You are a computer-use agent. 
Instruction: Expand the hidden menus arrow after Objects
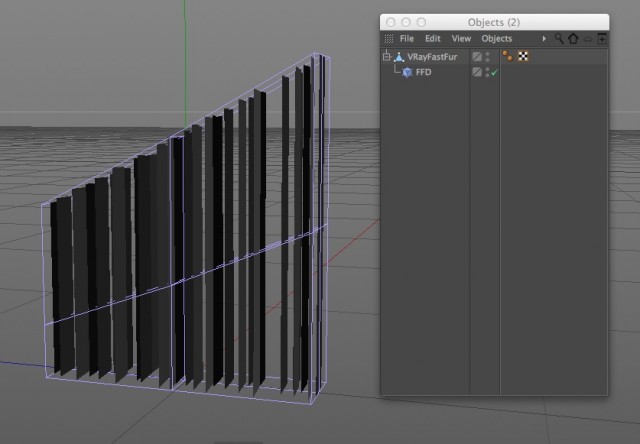pyautogui.click(x=544, y=38)
